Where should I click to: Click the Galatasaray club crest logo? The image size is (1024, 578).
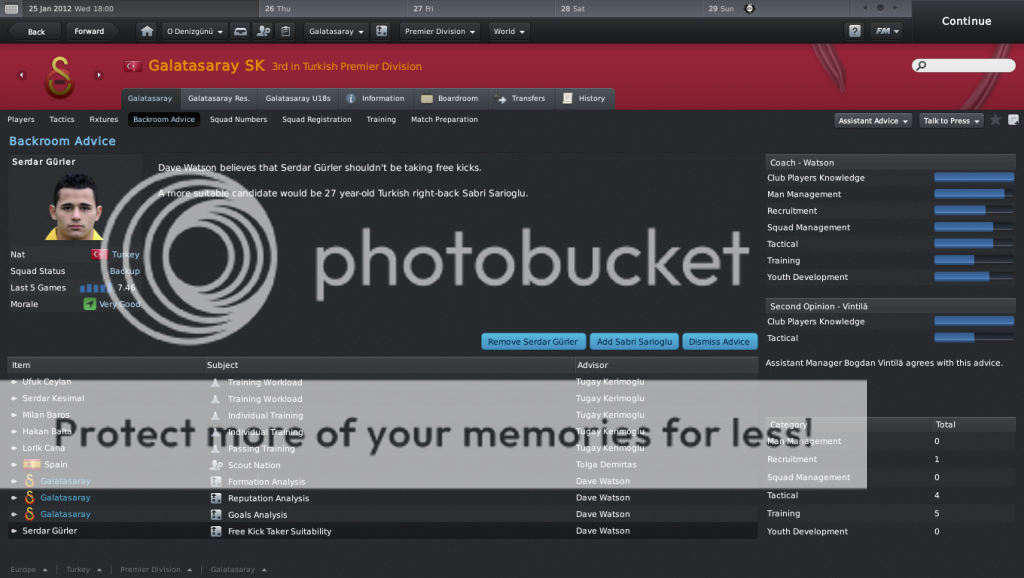59,77
